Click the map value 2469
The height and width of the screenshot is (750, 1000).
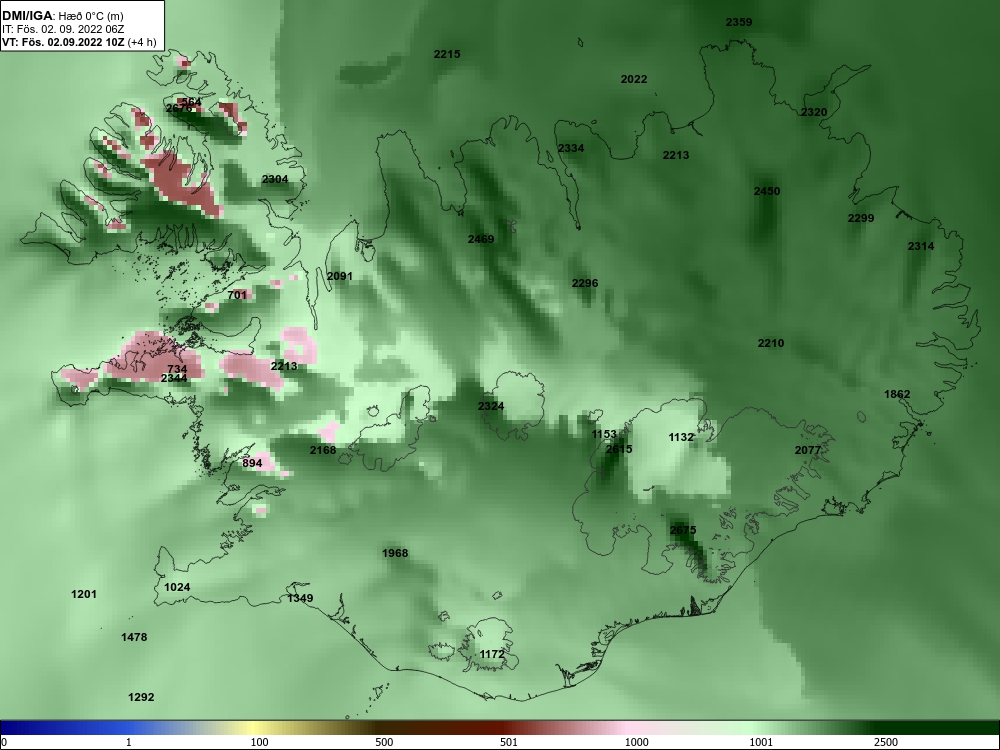480,239
